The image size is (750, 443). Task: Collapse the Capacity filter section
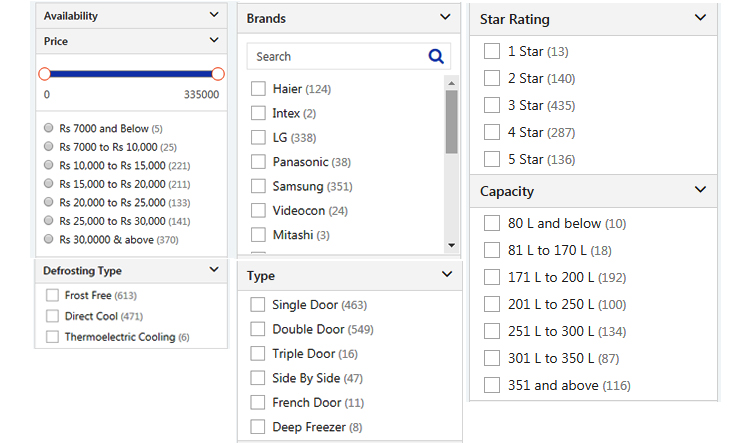701,190
